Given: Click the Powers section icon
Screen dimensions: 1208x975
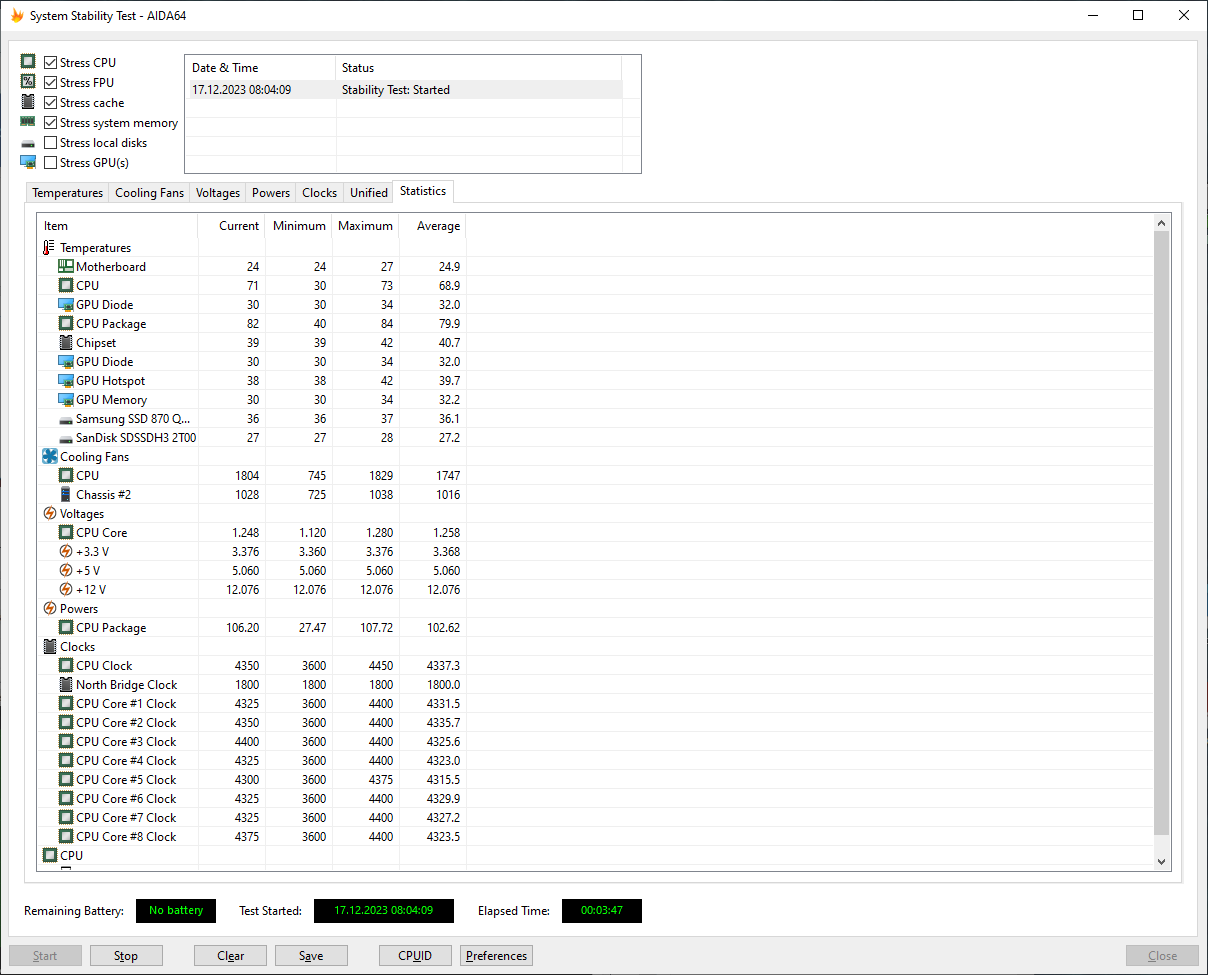Looking at the screenshot, I should pyautogui.click(x=50, y=609).
